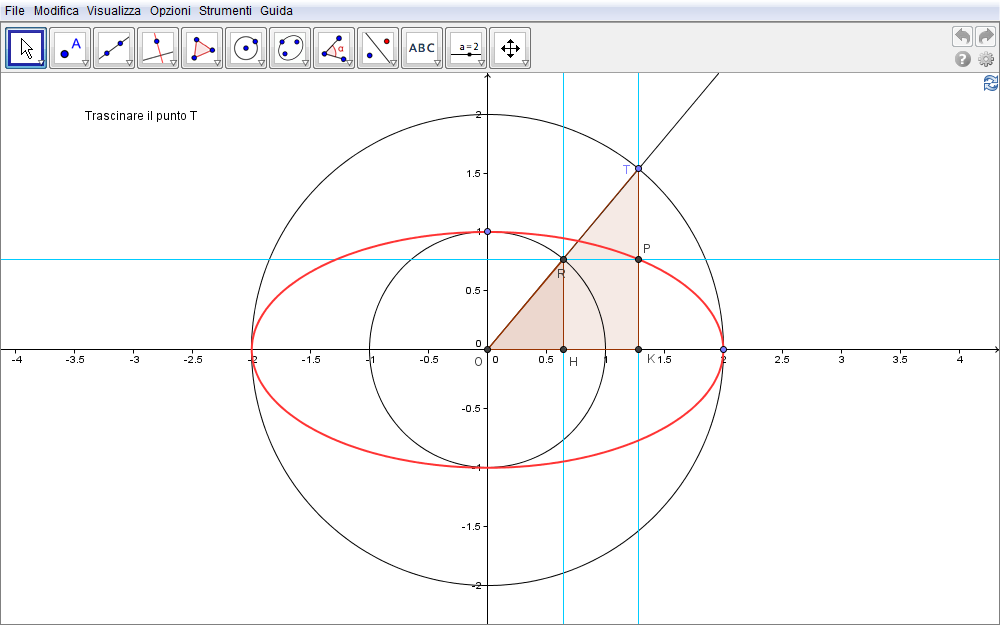This screenshot has height=625, width=1000.
Task: Select the Line through two points tool
Action: pyautogui.click(x=114, y=47)
